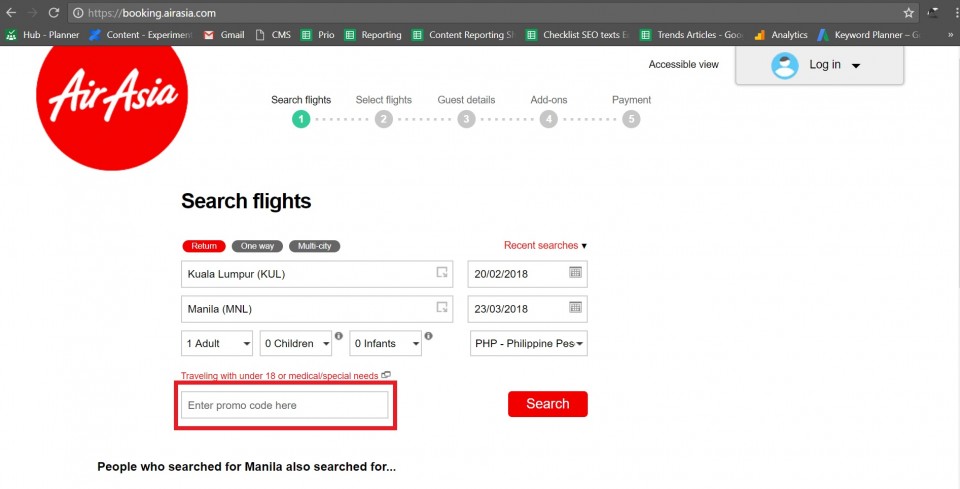The image size is (960, 489).
Task: Open the CMS bookmark
Action: coord(273,35)
